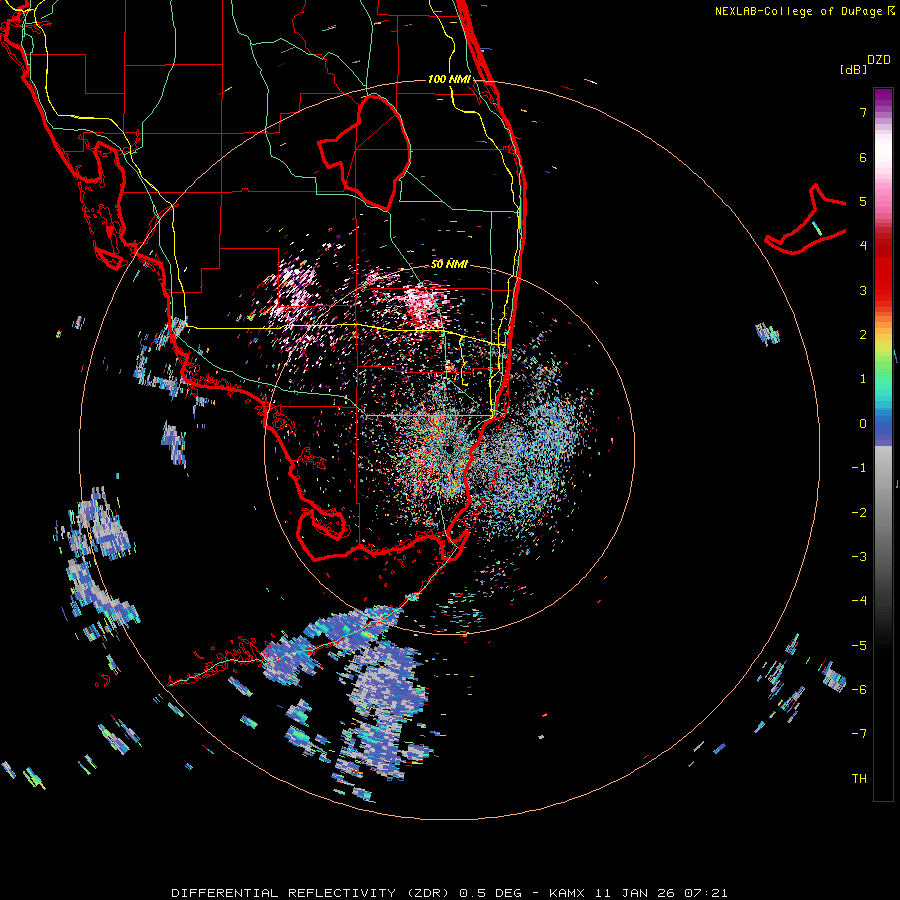Click the 6 value on color scale

(863, 157)
